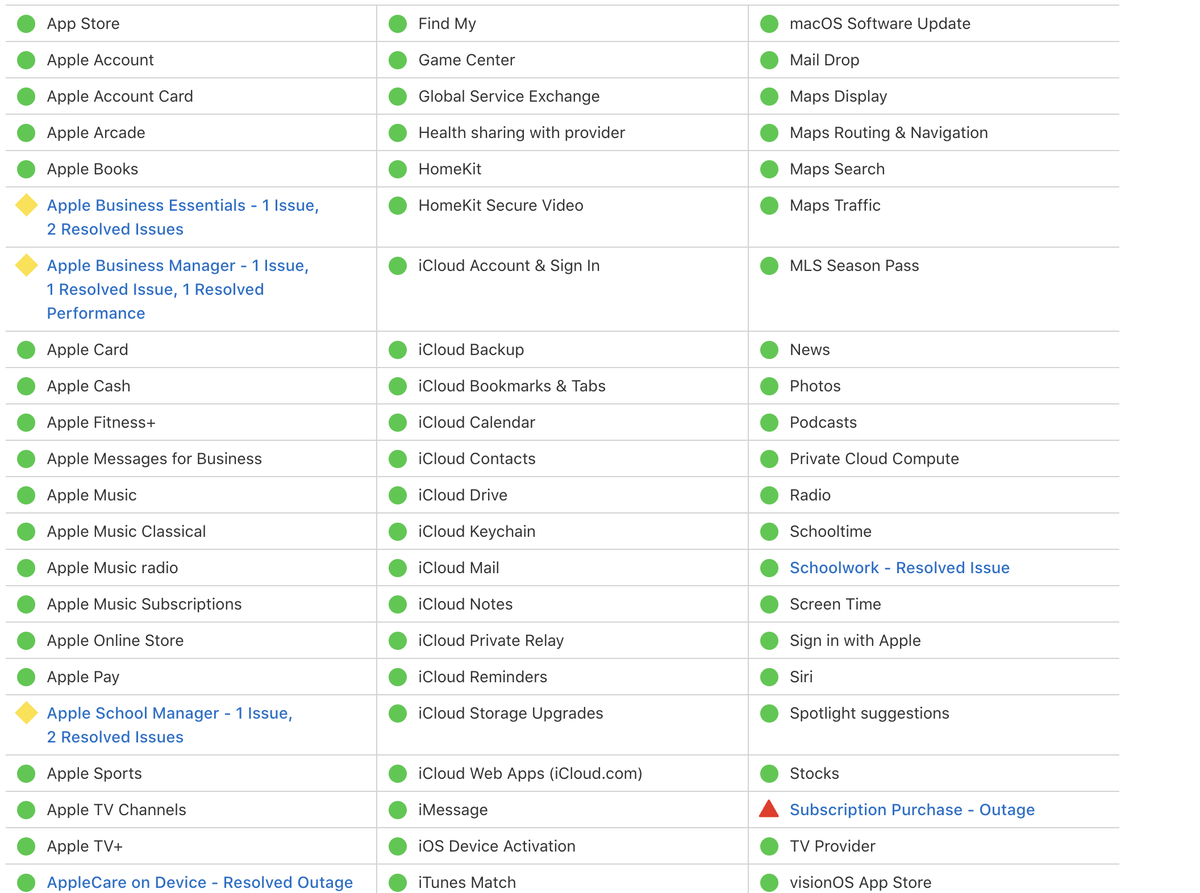
Task: Click green status dot beside AppleCare on Device
Action: [x=27, y=882]
